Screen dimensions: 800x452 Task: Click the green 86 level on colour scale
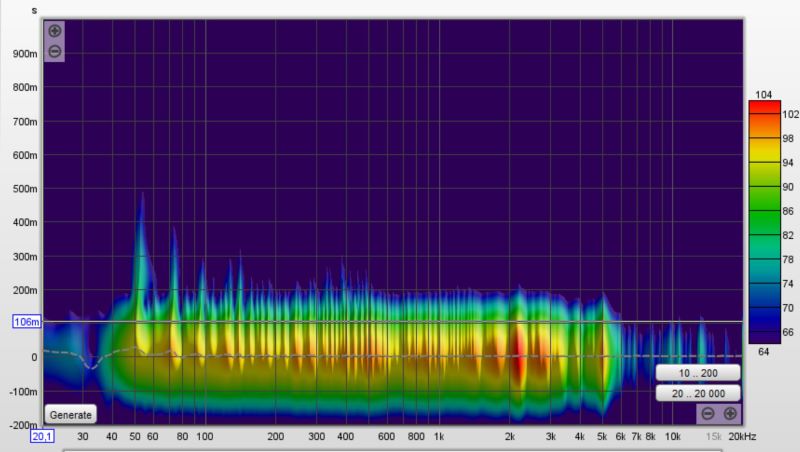click(764, 211)
